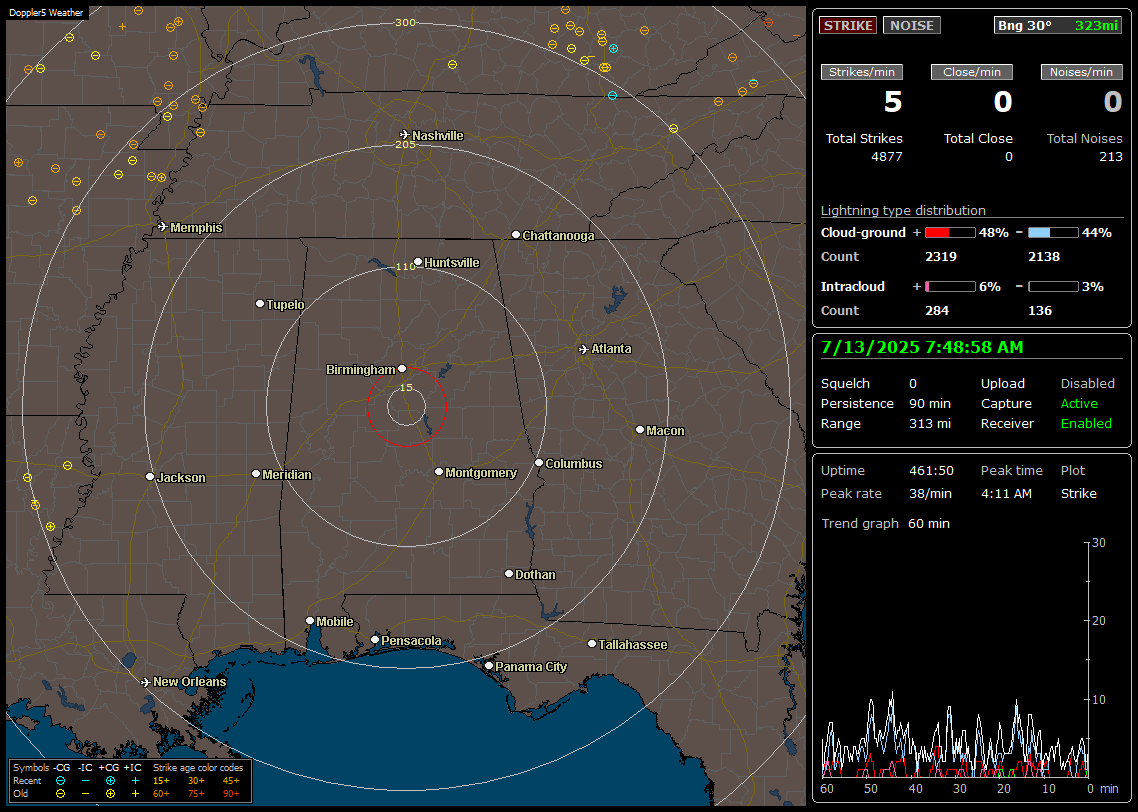Viewport: 1138px width, 812px height.
Task: Click the negative Cloud-ground blue percentage bar
Action: [1053, 233]
